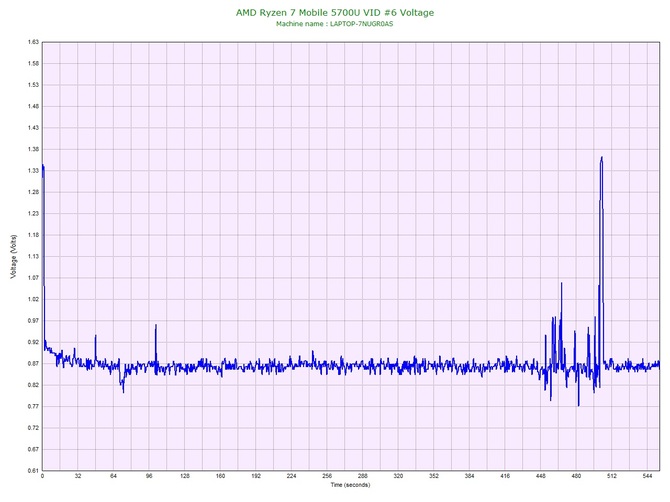Click the 384 tick label on time axis
The image size is (670, 502).
pyautogui.click(x=469, y=476)
